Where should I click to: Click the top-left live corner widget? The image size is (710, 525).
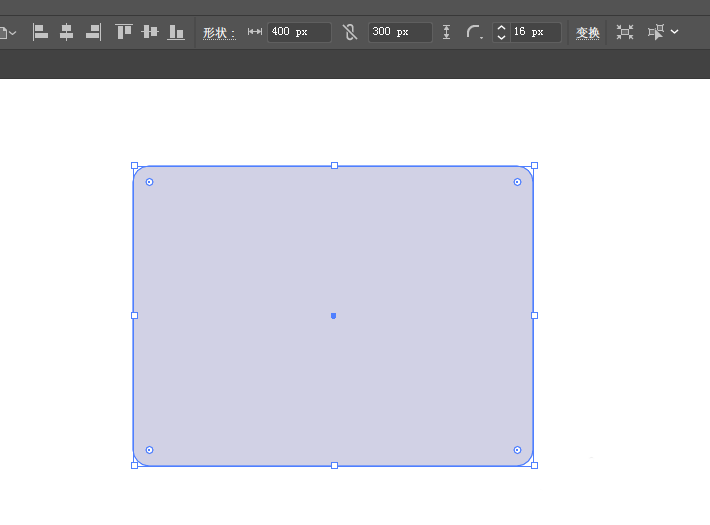[x=149, y=182]
